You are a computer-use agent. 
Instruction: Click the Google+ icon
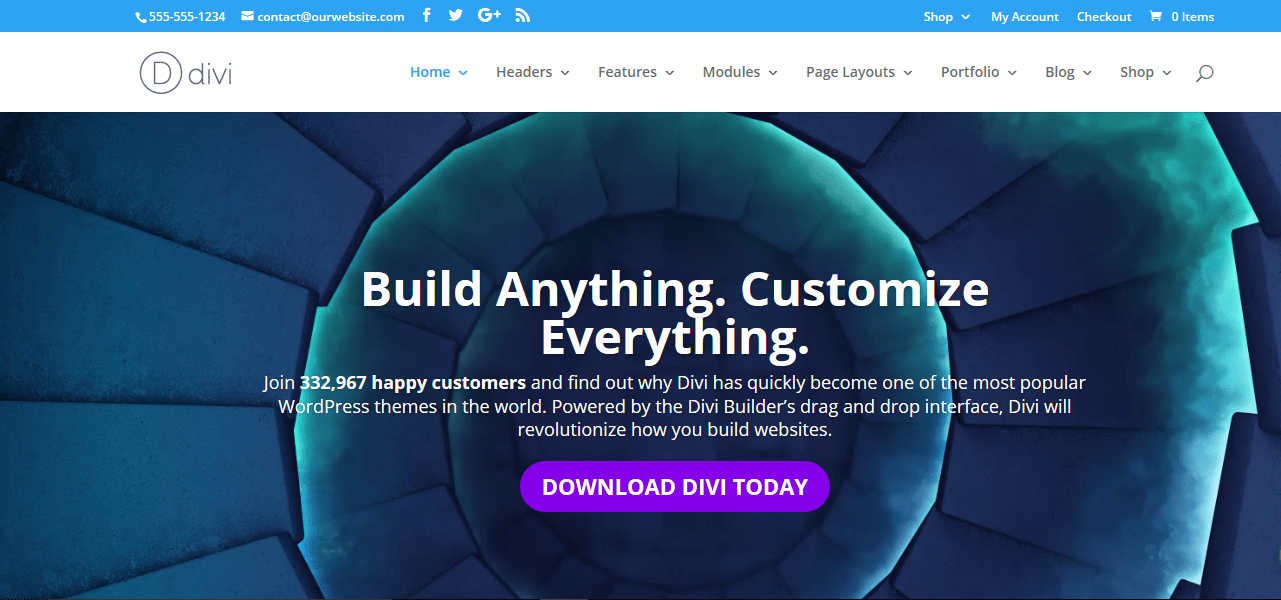pos(489,15)
